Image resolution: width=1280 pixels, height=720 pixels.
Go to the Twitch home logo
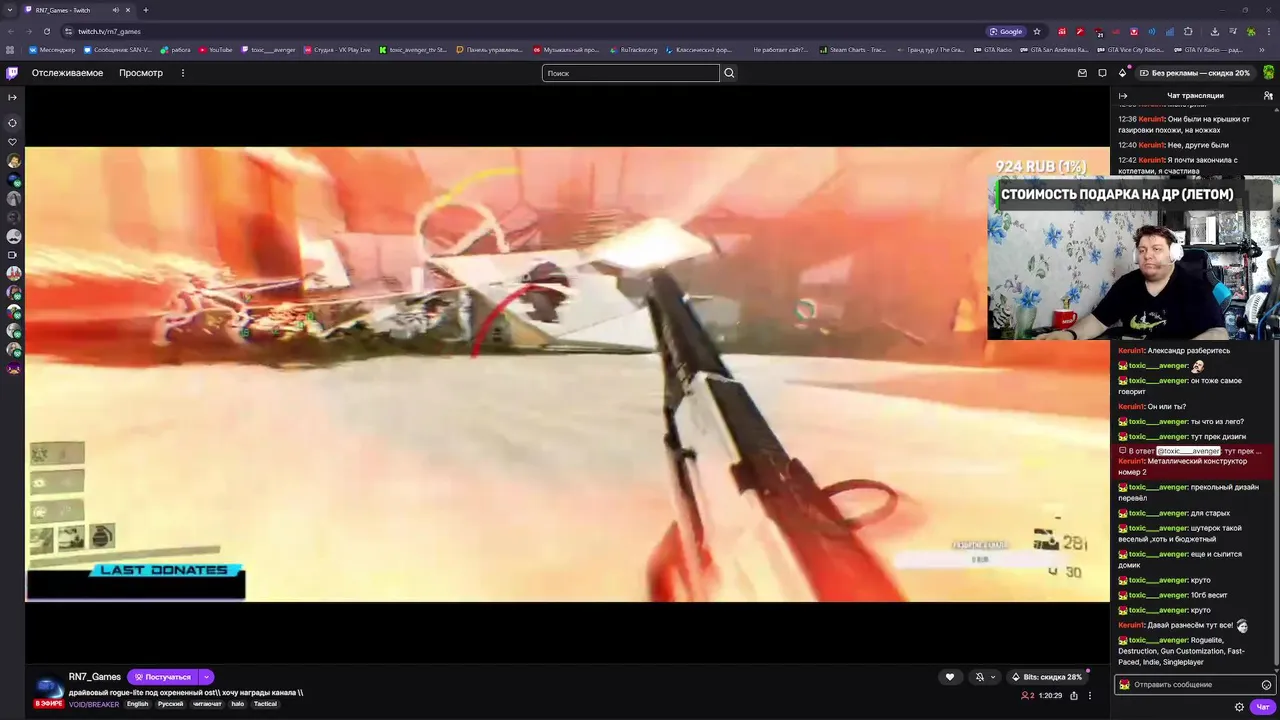[x=12, y=73]
